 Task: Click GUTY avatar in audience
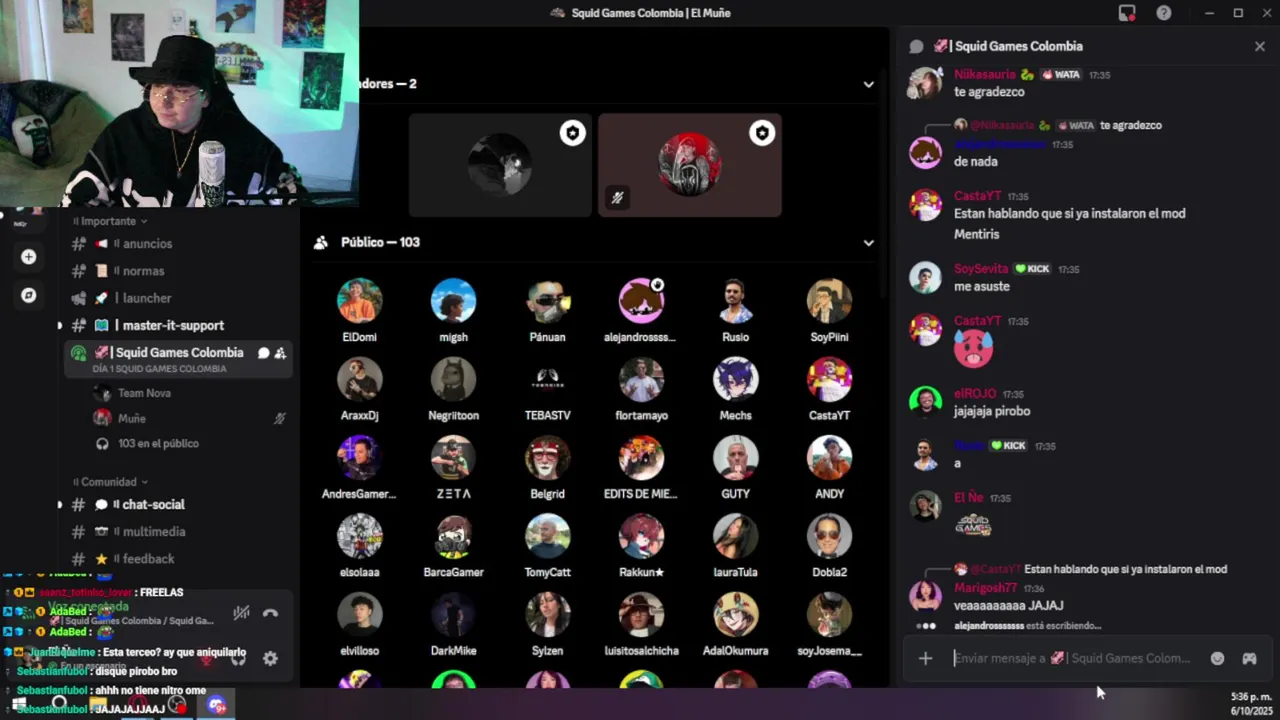(735, 457)
